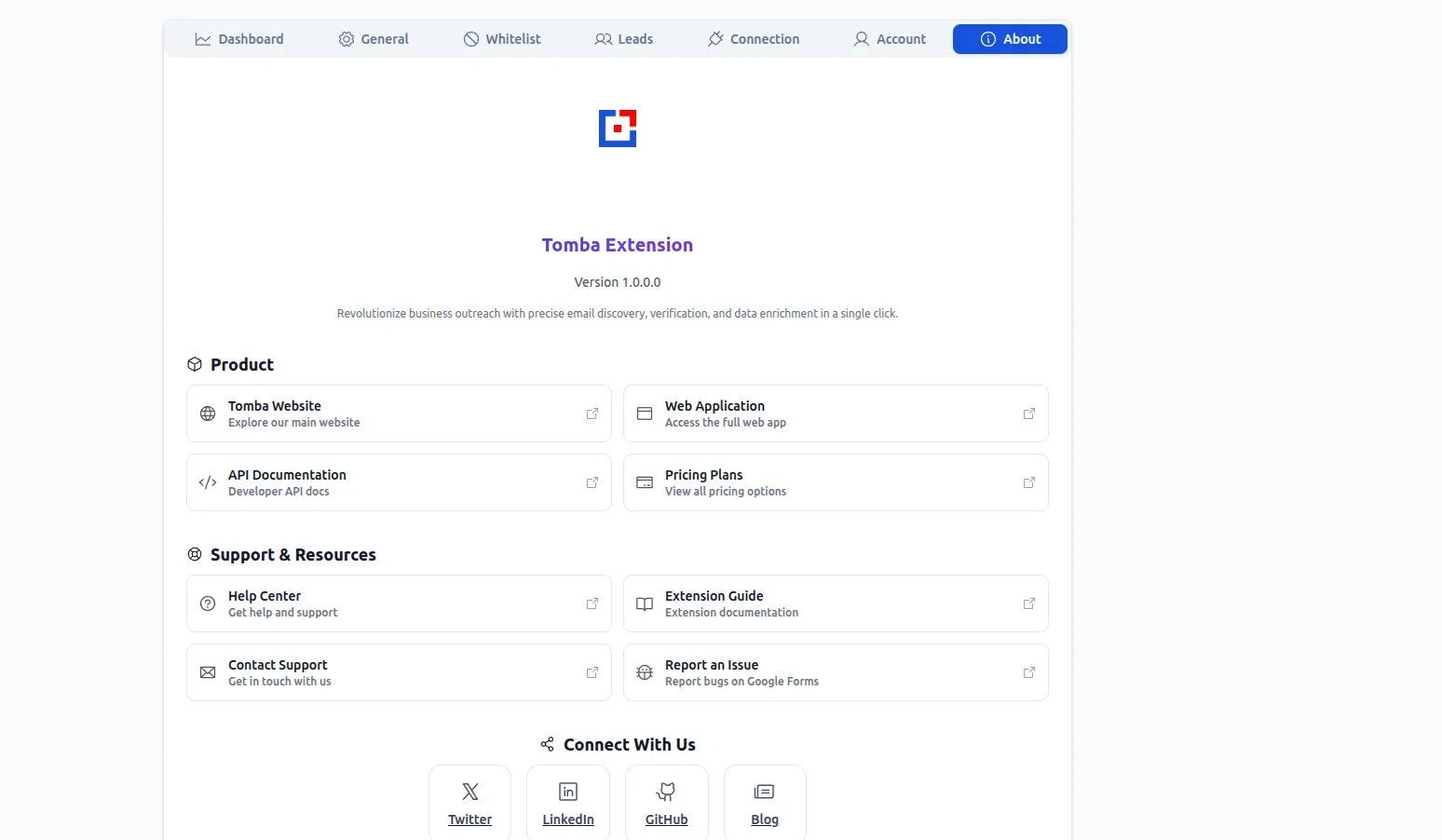
Task: Click the envelope icon beside Contact Support
Action: pyautogui.click(x=208, y=672)
